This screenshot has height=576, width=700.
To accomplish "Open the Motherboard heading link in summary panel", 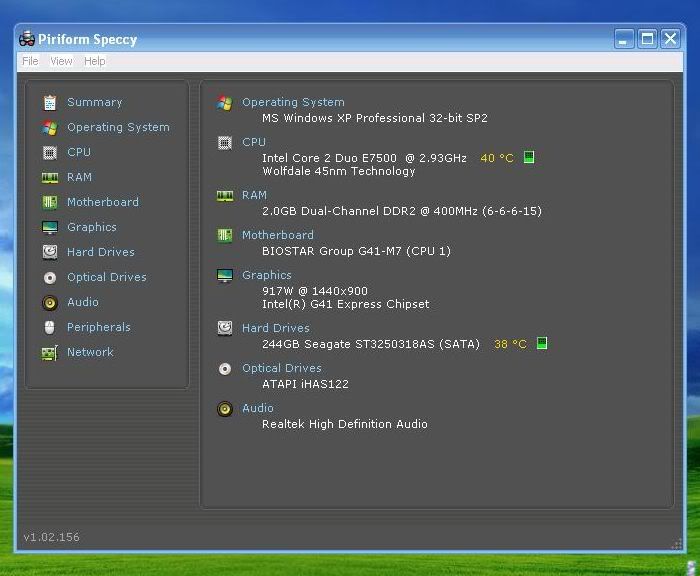I will (x=277, y=235).
